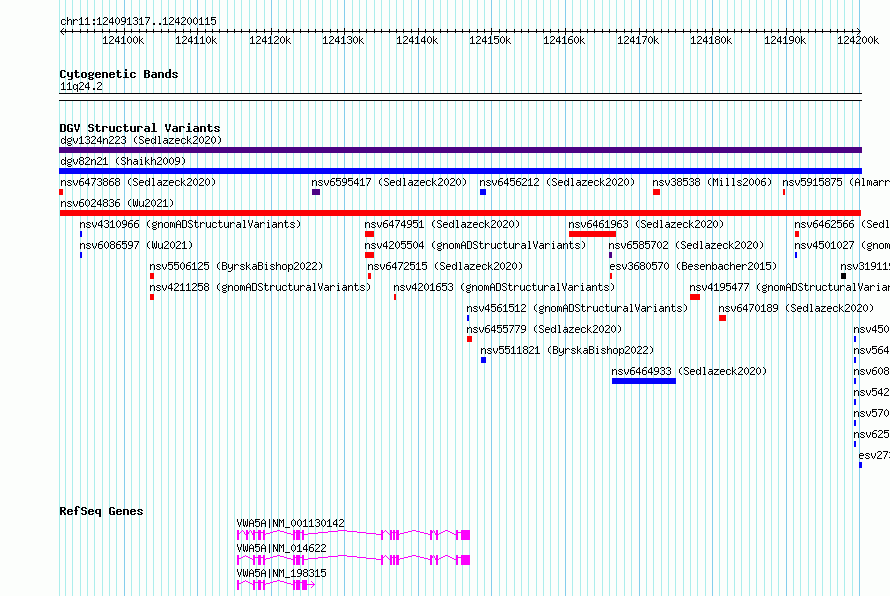Click the VWA5A NM_014622 transcript glyph
Image resolution: width=890 pixels, height=596 pixels.
(x=353, y=560)
